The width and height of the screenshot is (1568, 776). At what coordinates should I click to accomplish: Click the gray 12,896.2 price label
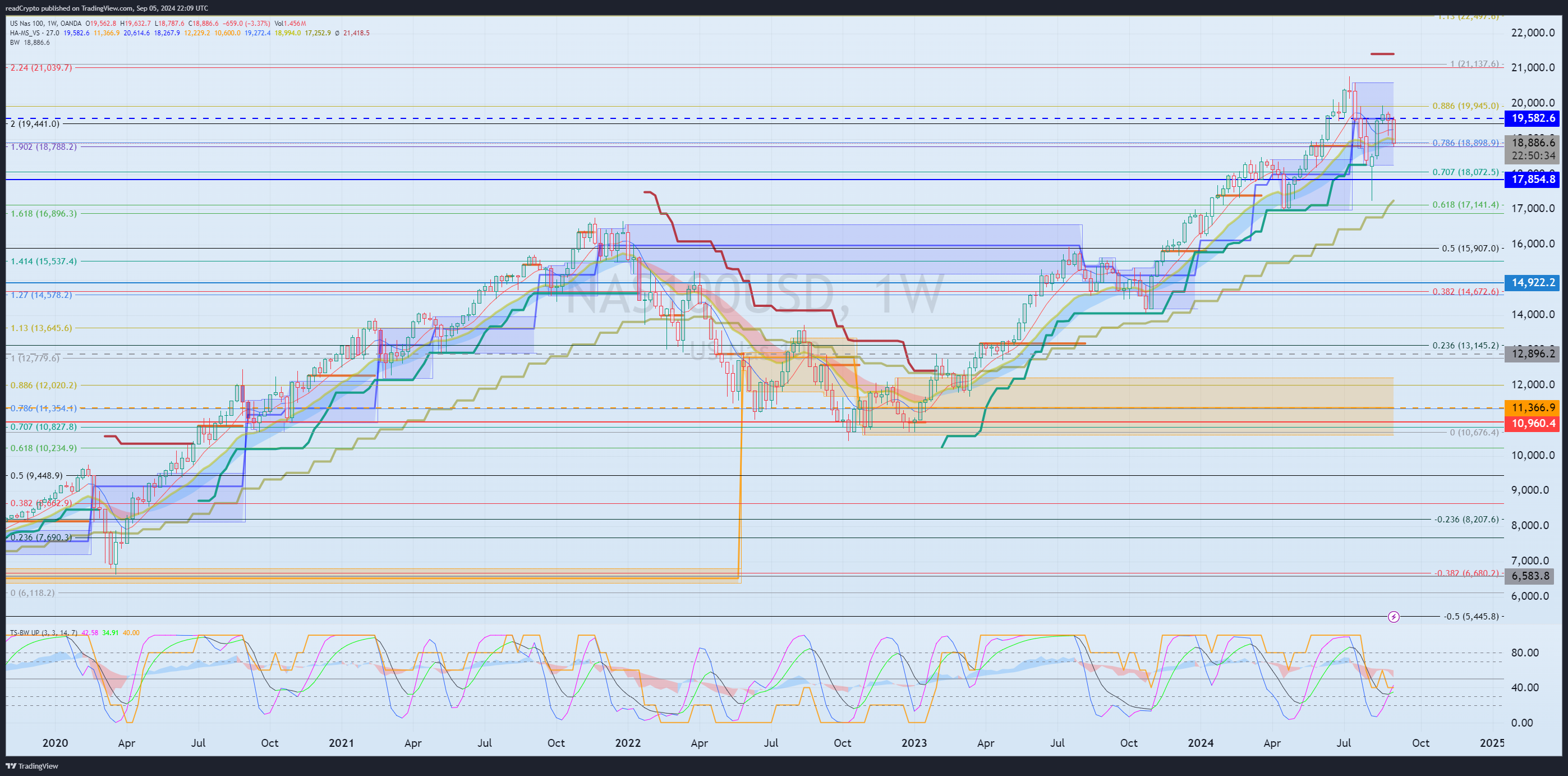click(x=1532, y=353)
